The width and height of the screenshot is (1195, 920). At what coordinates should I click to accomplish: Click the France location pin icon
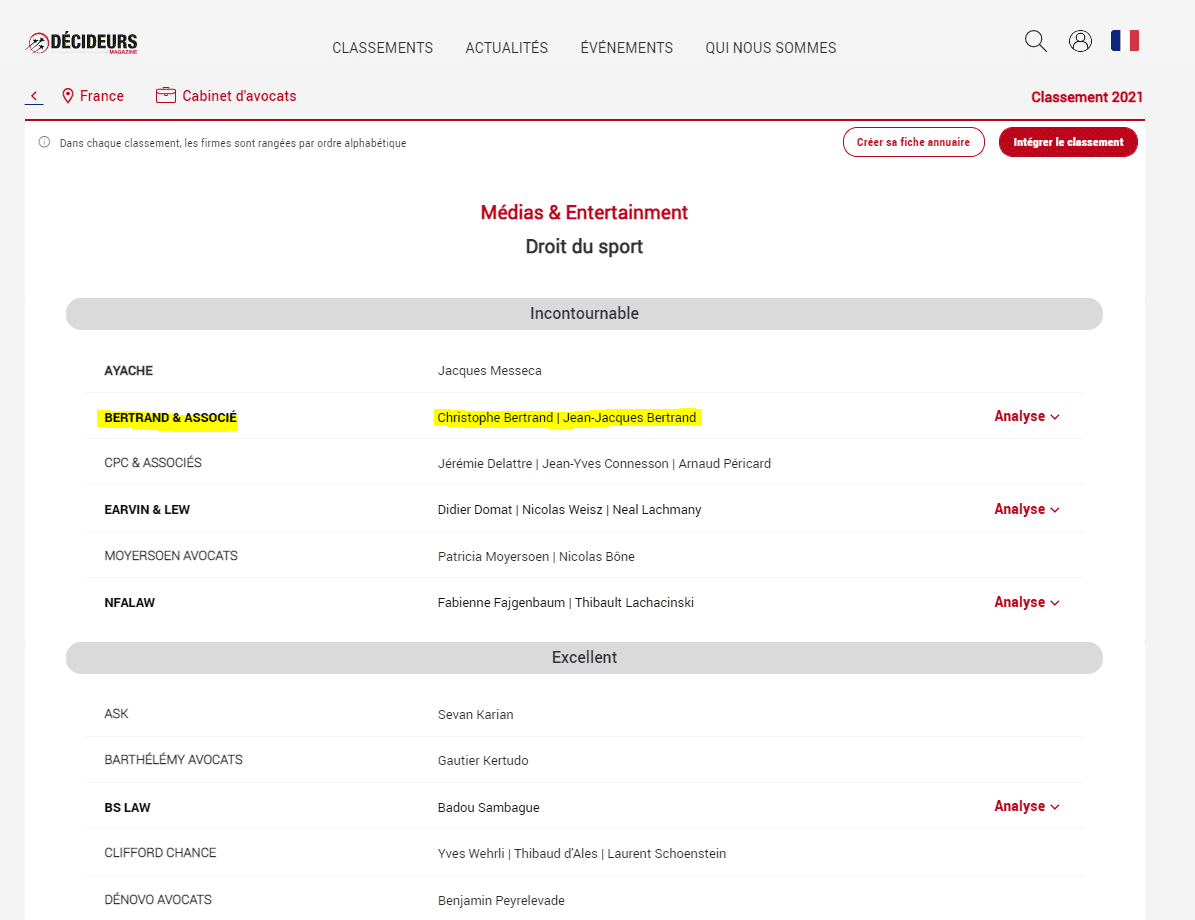(x=68, y=96)
